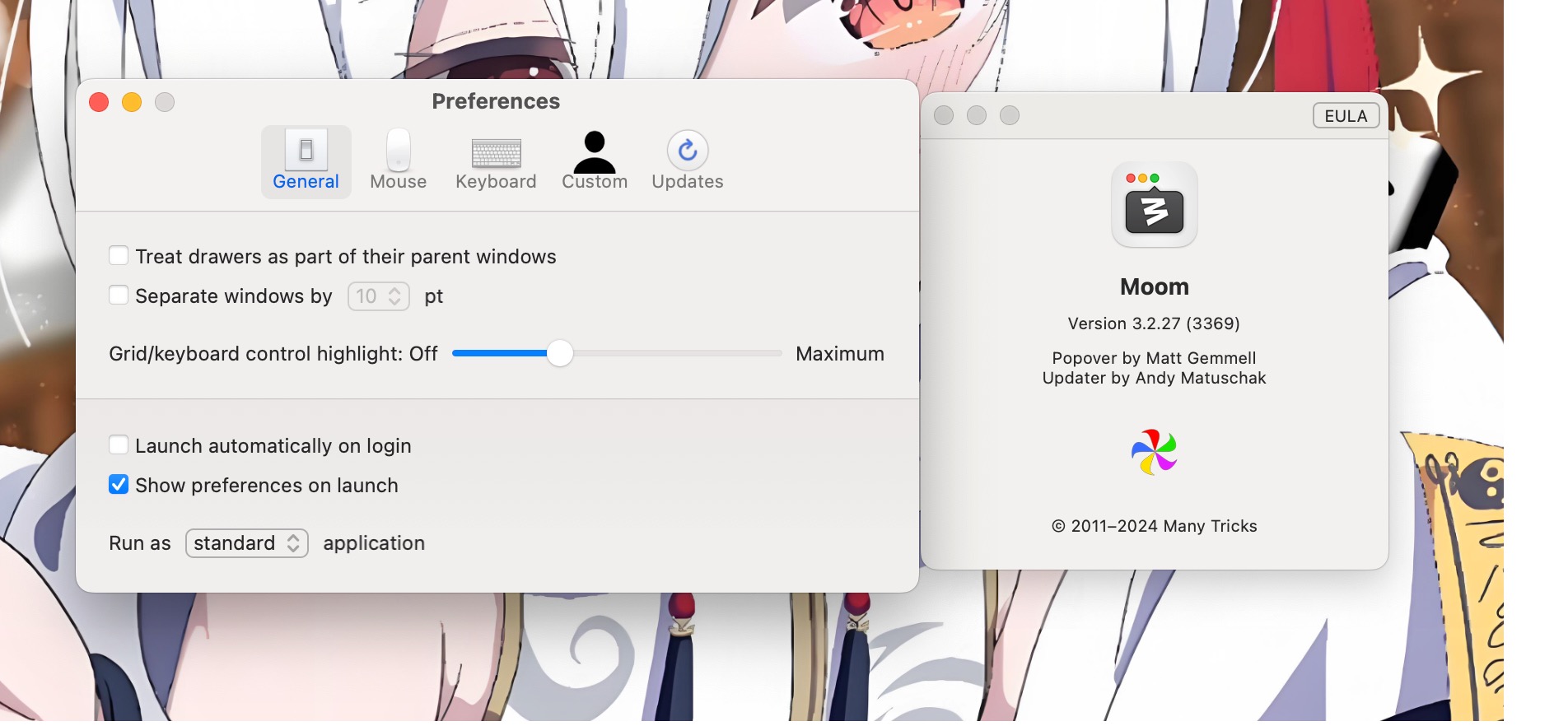Click the Updater by Andy Matuschak credit
1568x726 pixels.
click(x=1154, y=378)
